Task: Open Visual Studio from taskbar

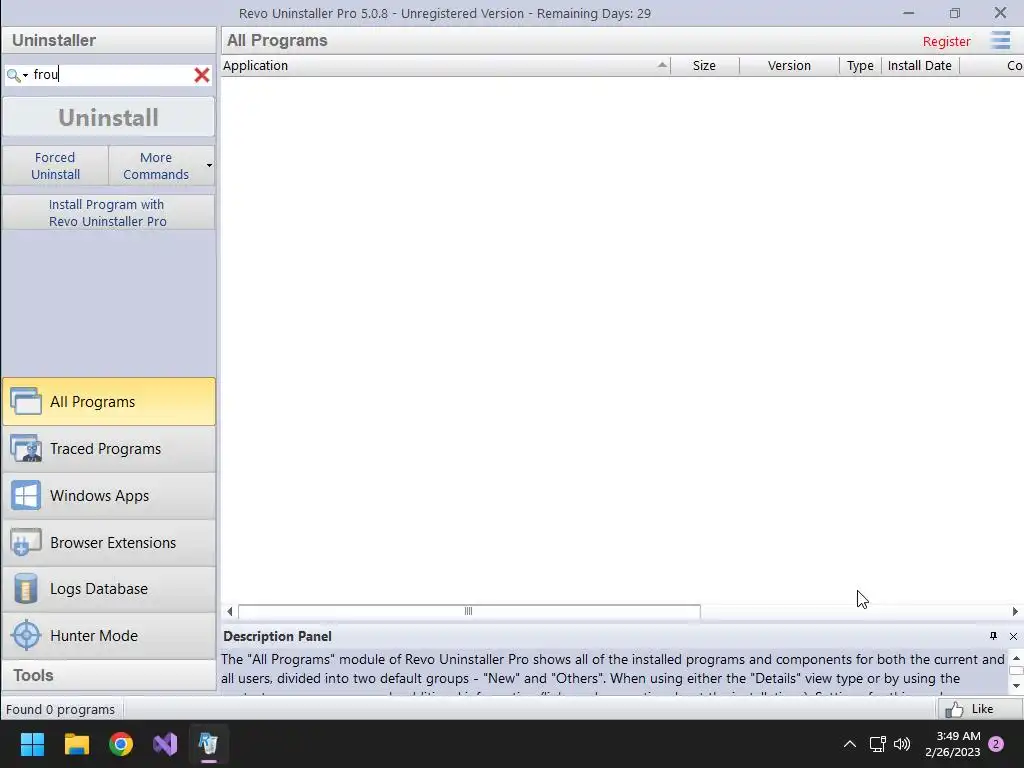Action: 165,744
